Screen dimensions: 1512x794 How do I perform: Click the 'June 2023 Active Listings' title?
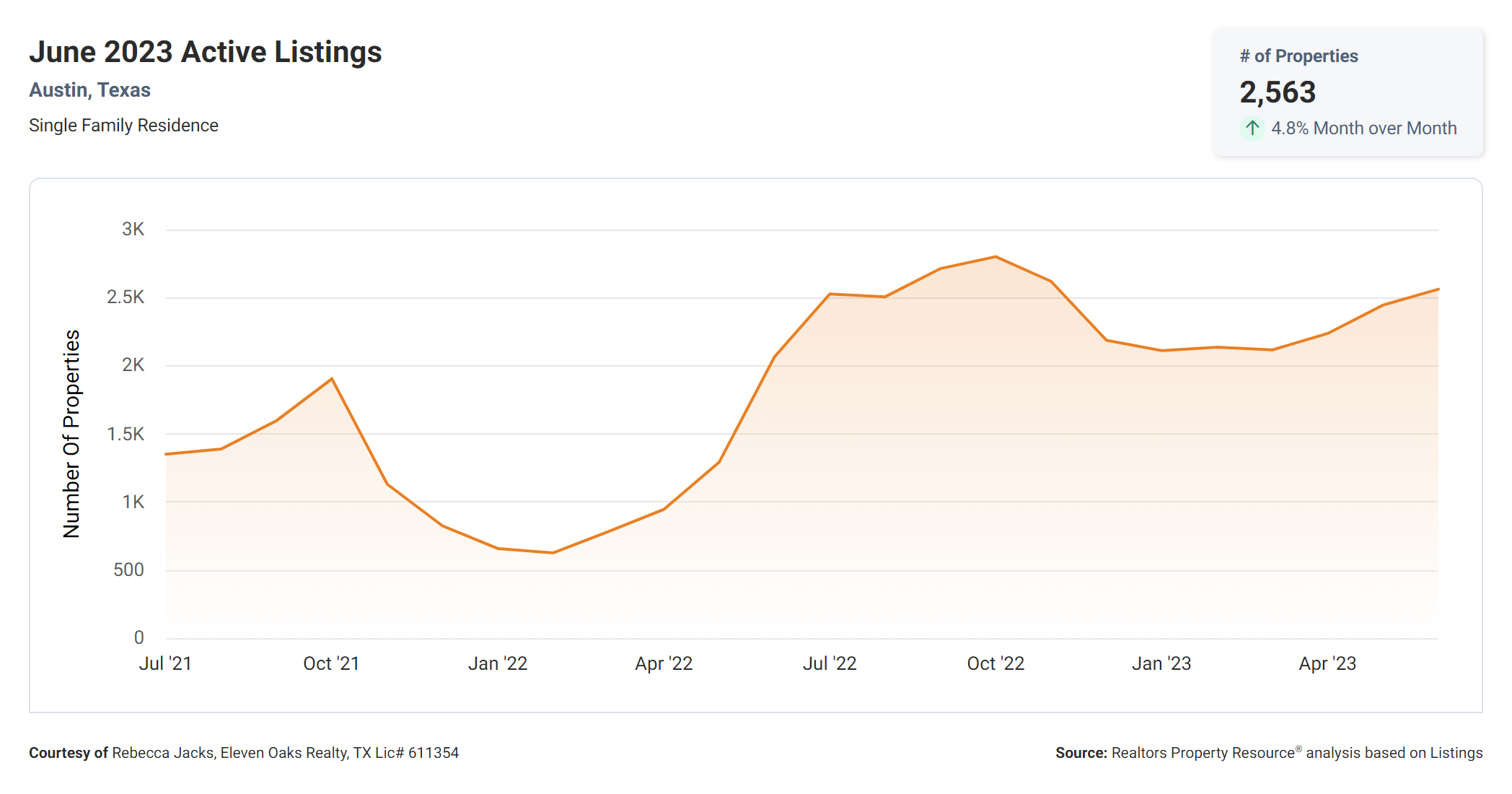click(x=206, y=52)
